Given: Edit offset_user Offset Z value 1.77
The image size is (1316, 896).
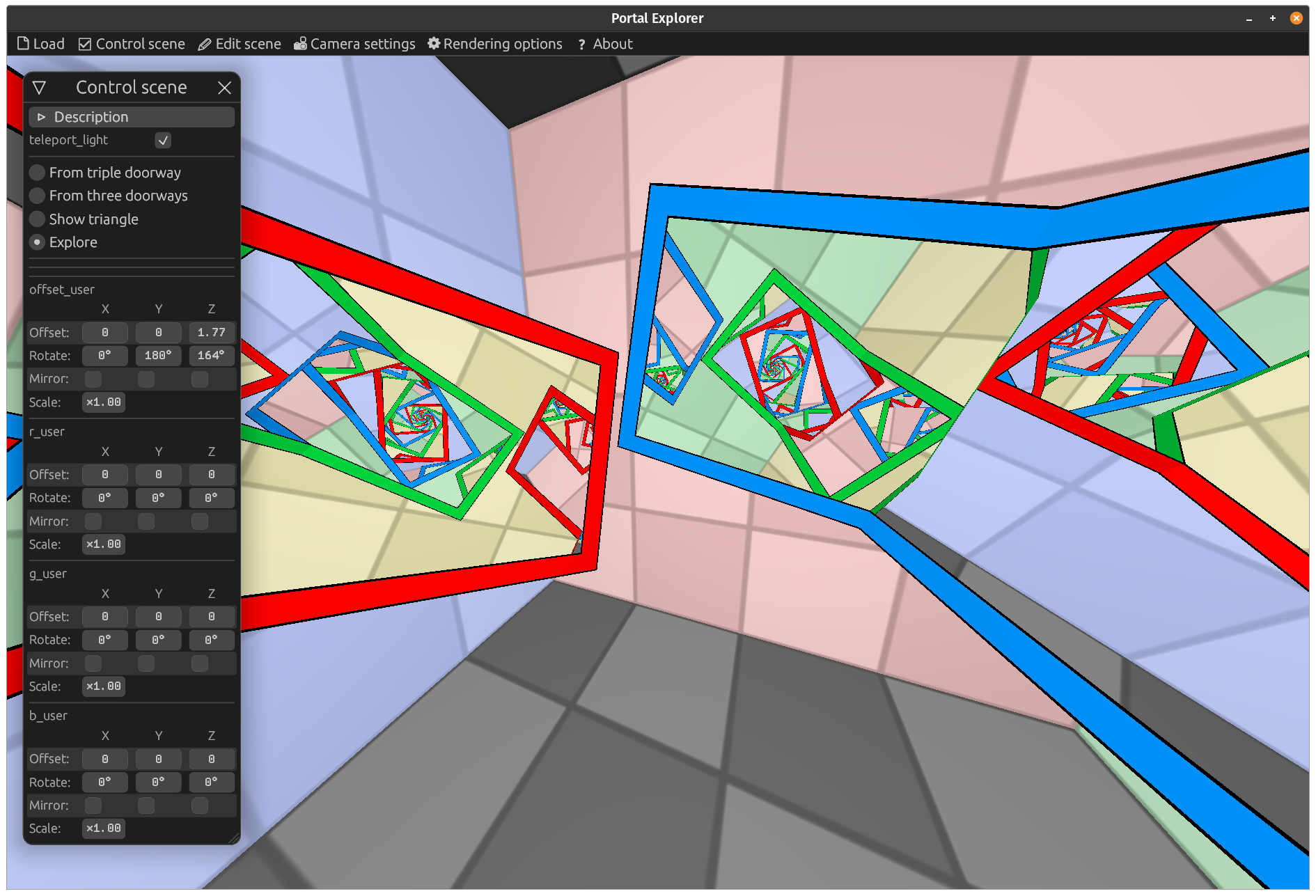Looking at the screenshot, I should tap(212, 333).
